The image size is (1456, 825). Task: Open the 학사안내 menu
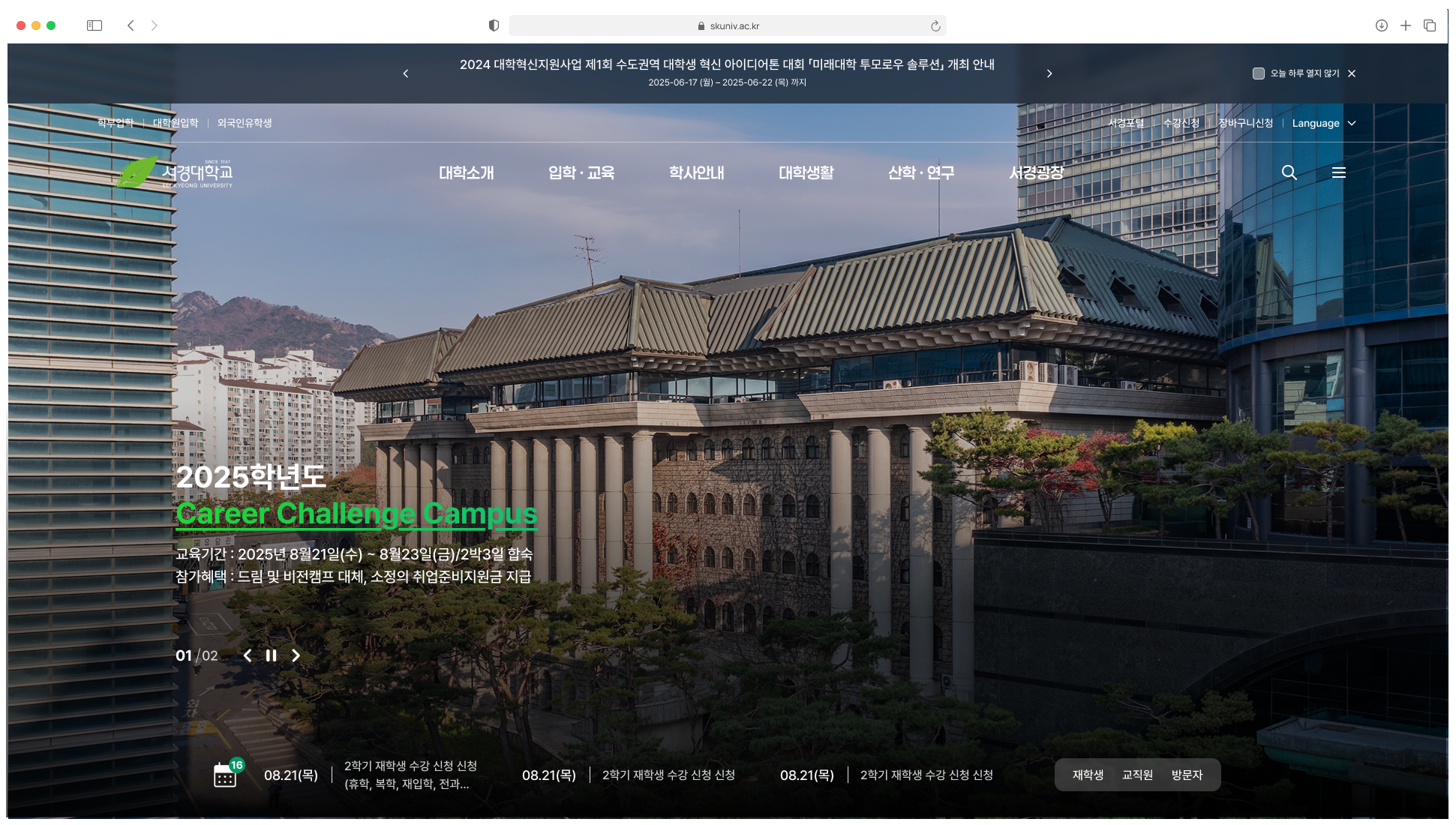click(x=696, y=172)
